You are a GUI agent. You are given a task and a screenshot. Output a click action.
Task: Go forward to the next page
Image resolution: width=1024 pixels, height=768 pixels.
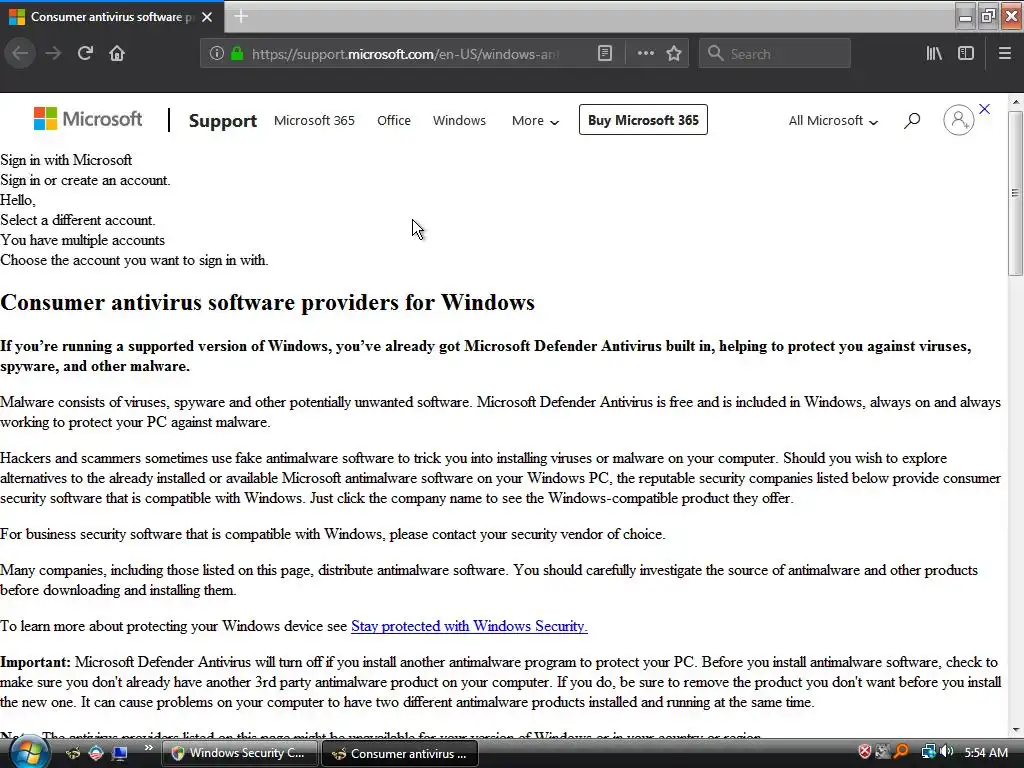coord(53,54)
